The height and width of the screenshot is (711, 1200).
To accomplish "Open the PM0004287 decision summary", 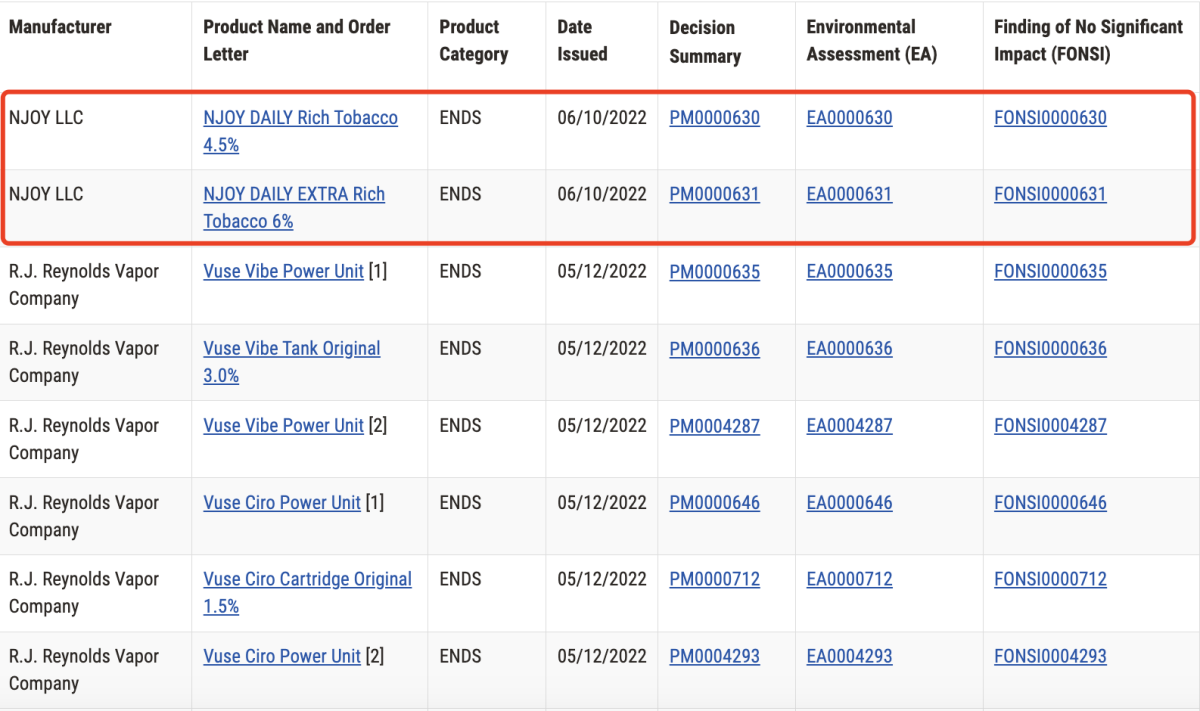I will 714,426.
